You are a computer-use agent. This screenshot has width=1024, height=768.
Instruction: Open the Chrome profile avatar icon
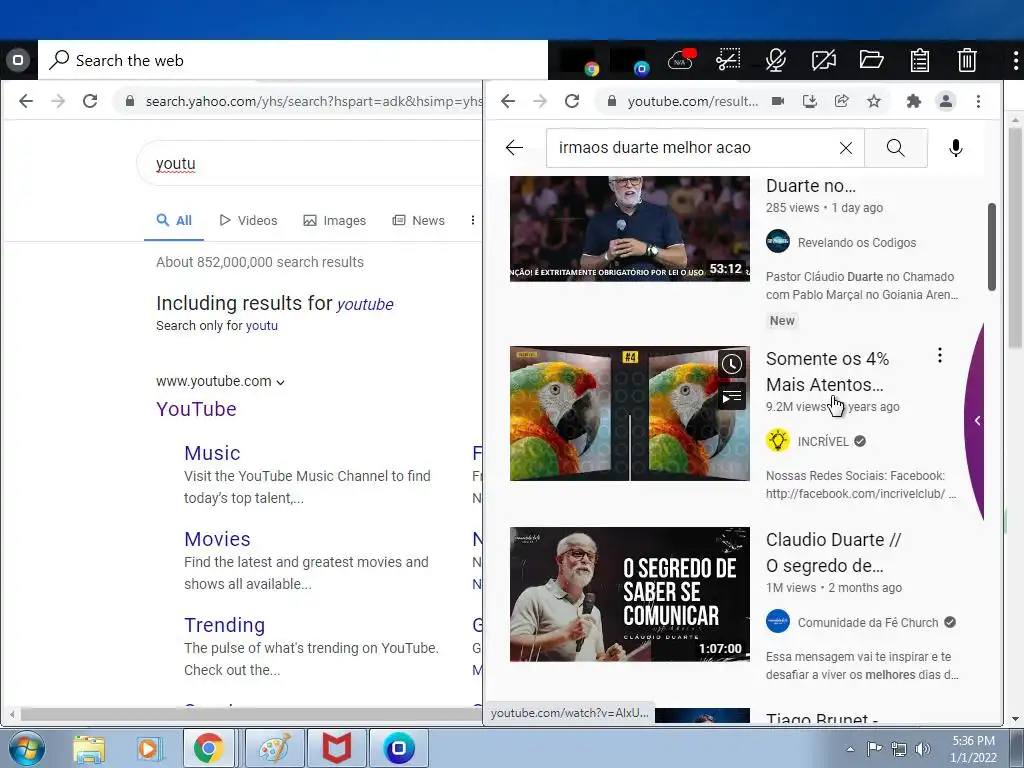tap(946, 101)
